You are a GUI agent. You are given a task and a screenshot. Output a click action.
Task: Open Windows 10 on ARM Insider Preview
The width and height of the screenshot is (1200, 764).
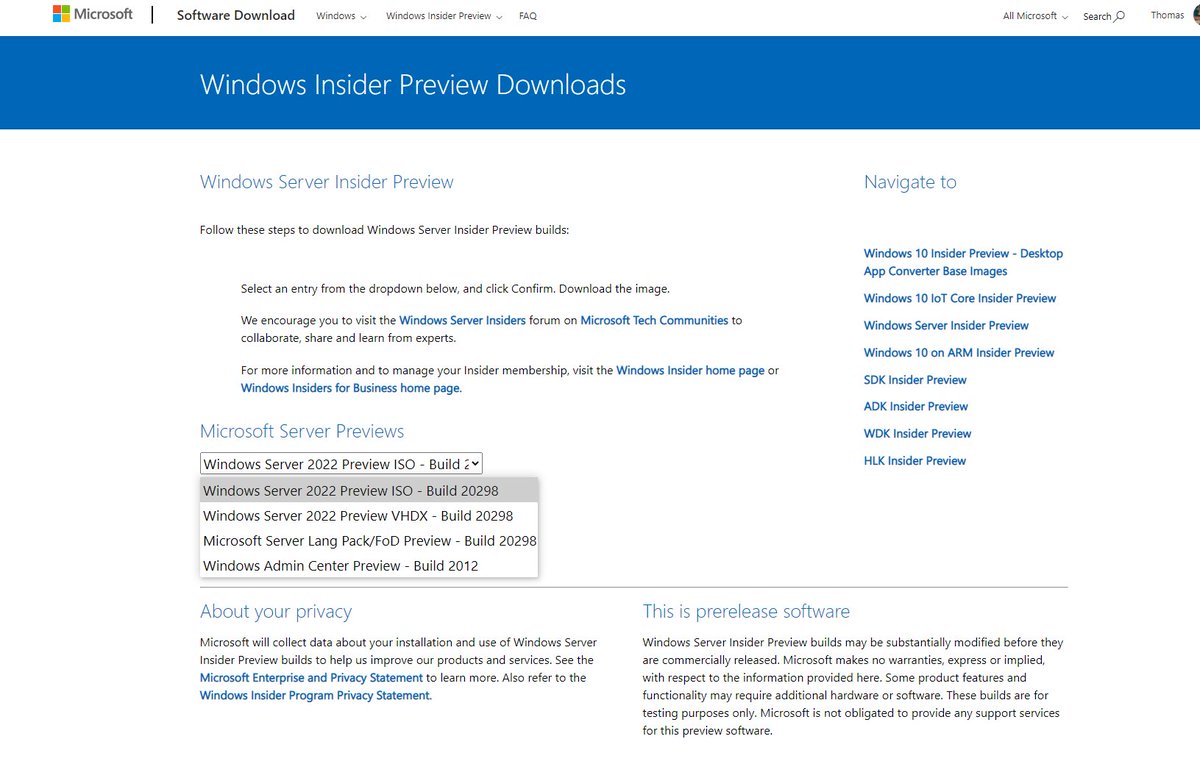pos(959,352)
